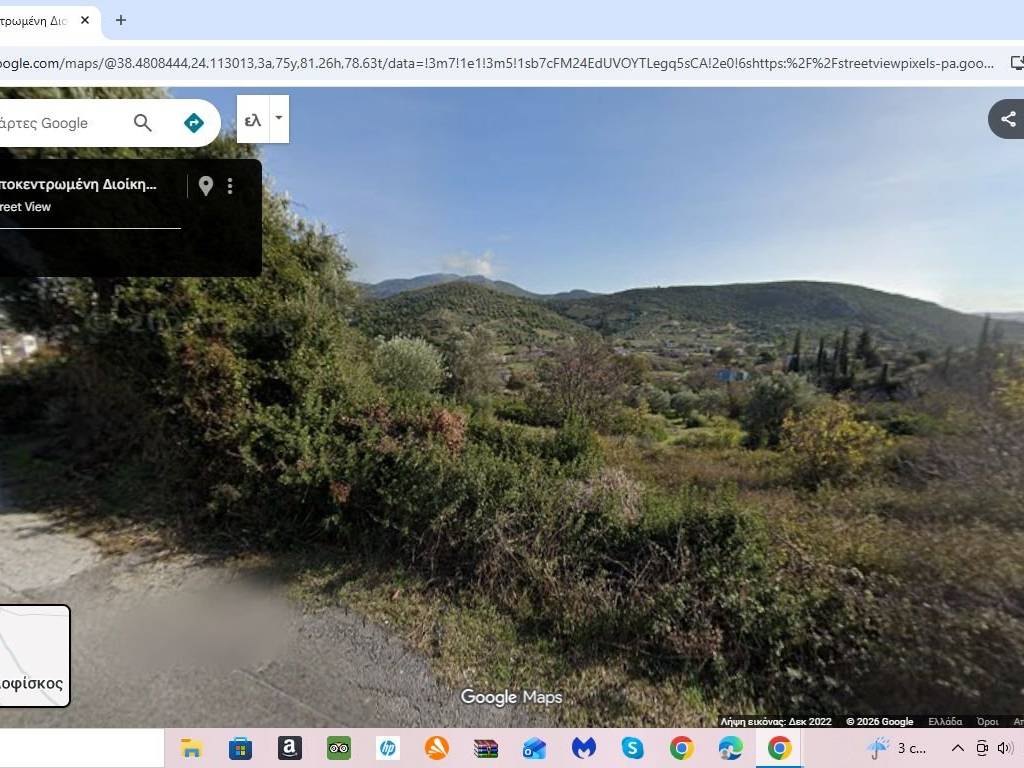Viewport: 1024px width, 768px height.
Task: Open the Amazon app in taskbar
Action: (x=290, y=748)
